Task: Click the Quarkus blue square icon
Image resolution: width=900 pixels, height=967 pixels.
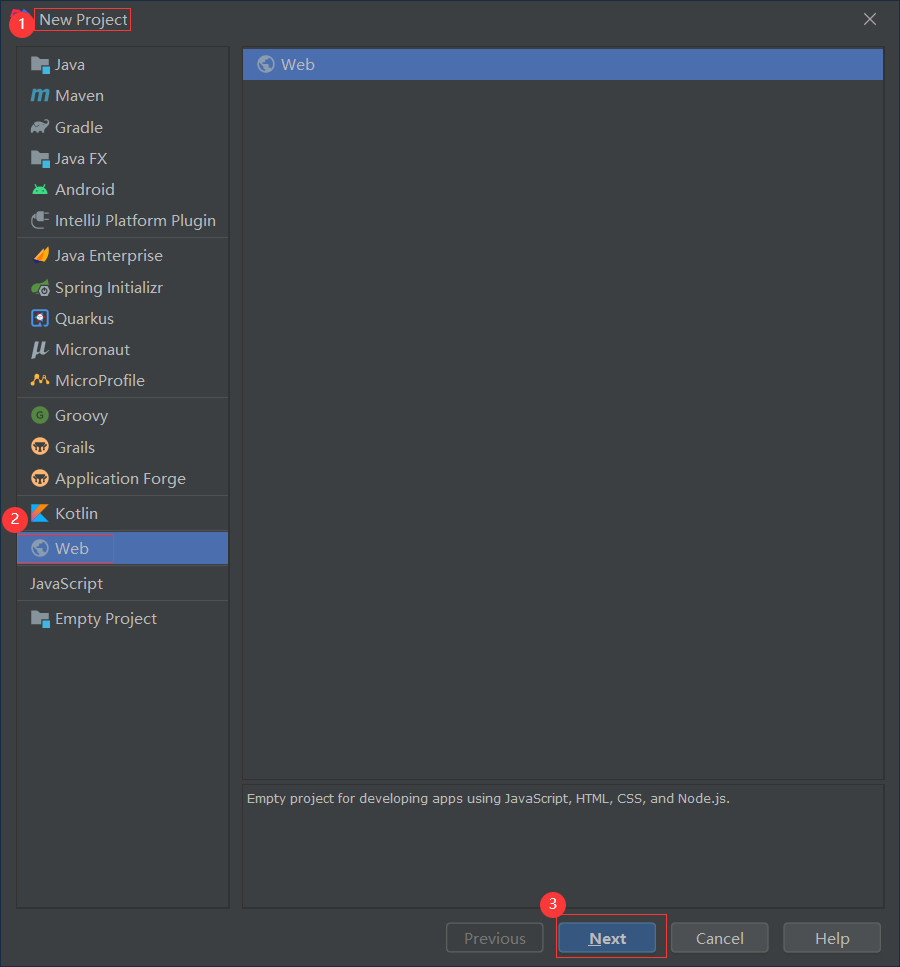Action: pos(40,318)
